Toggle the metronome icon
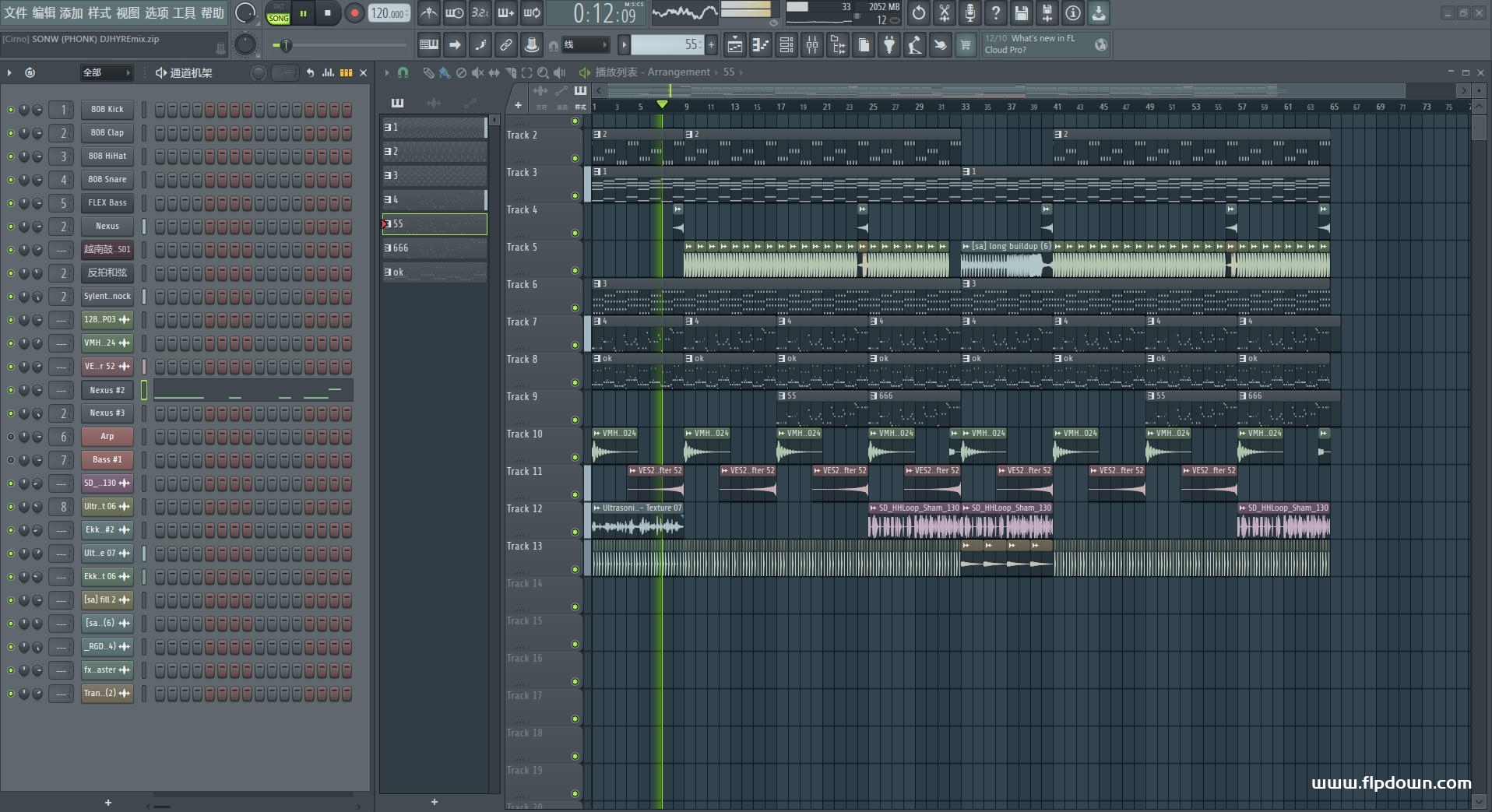The image size is (1492, 812). tap(428, 13)
